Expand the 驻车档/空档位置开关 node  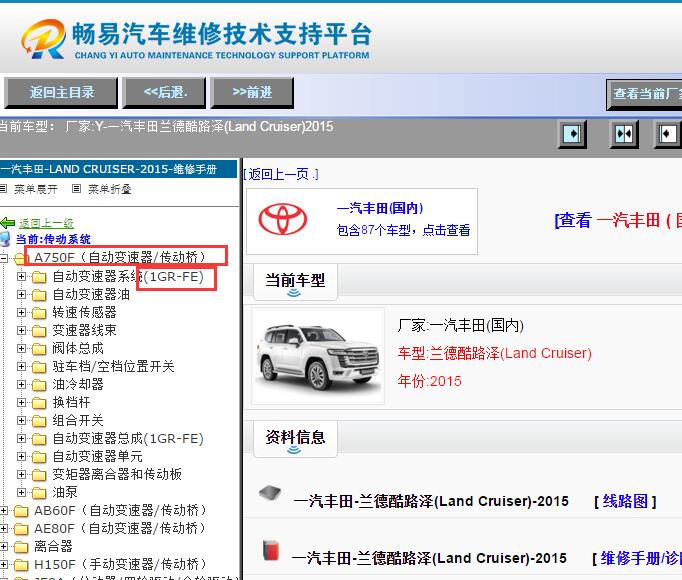(21, 366)
